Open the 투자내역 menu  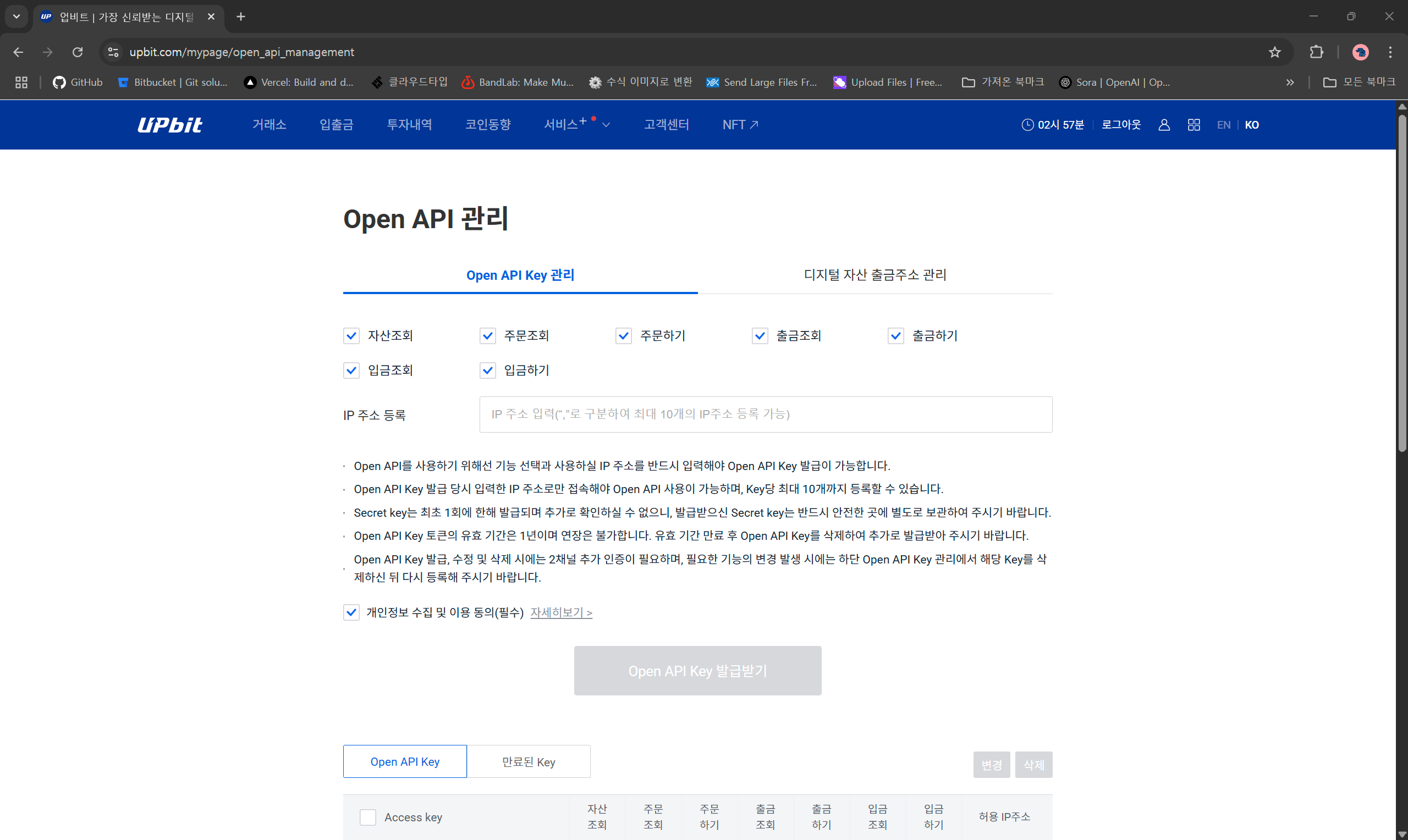pyautogui.click(x=409, y=125)
